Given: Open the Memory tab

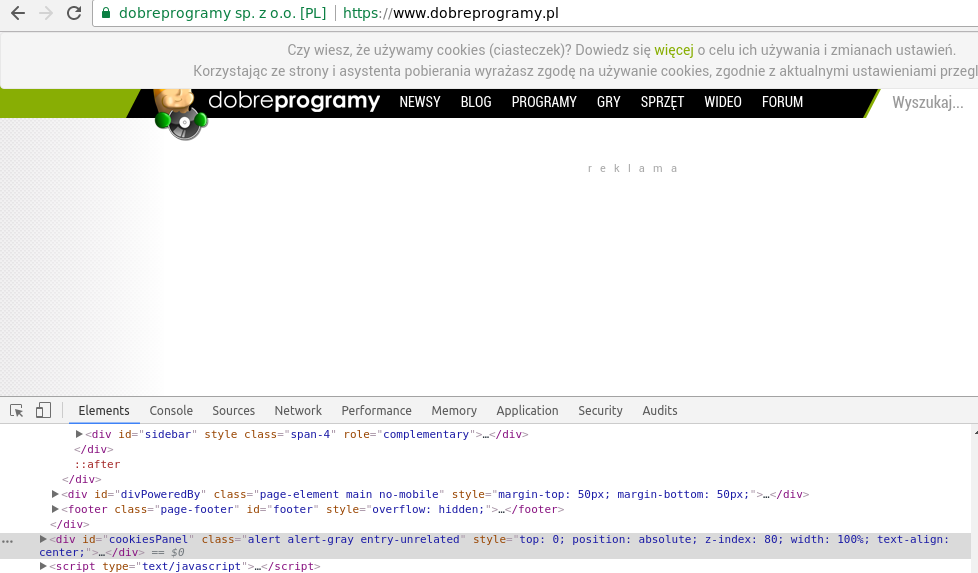Looking at the screenshot, I should pyautogui.click(x=454, y=410).
